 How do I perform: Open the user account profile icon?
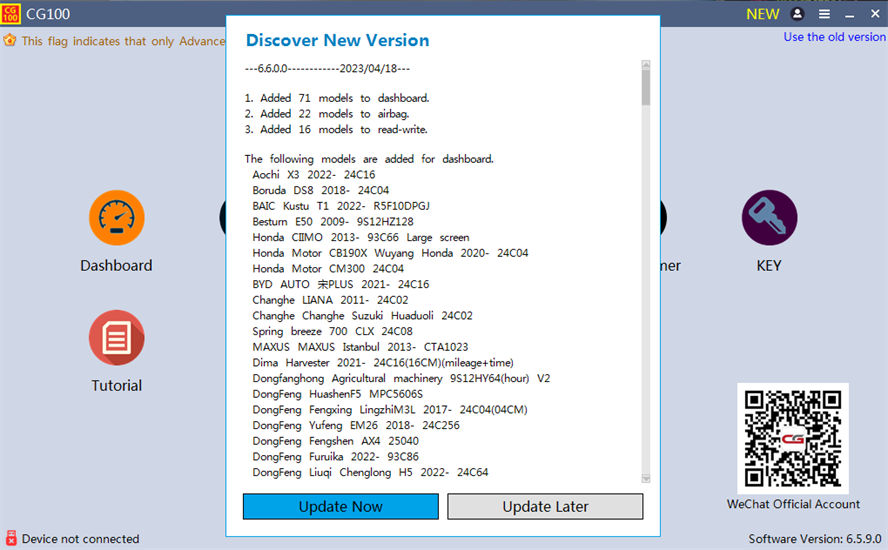[797, 14]
